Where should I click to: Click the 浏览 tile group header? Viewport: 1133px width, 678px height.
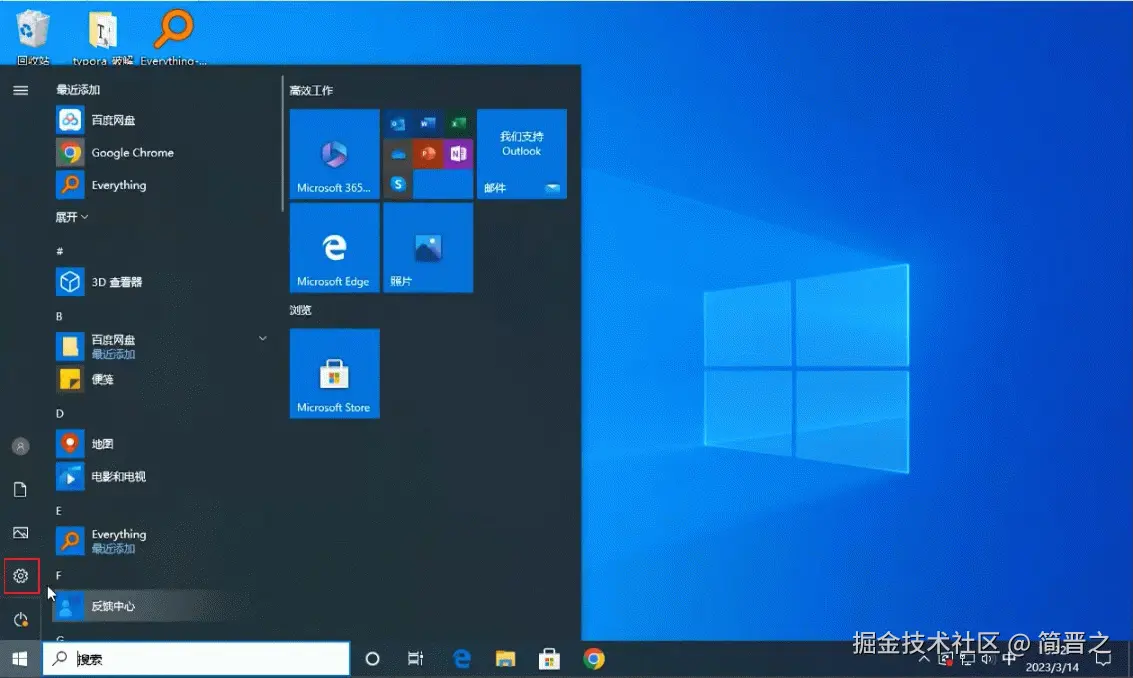(x=301, y=310)
